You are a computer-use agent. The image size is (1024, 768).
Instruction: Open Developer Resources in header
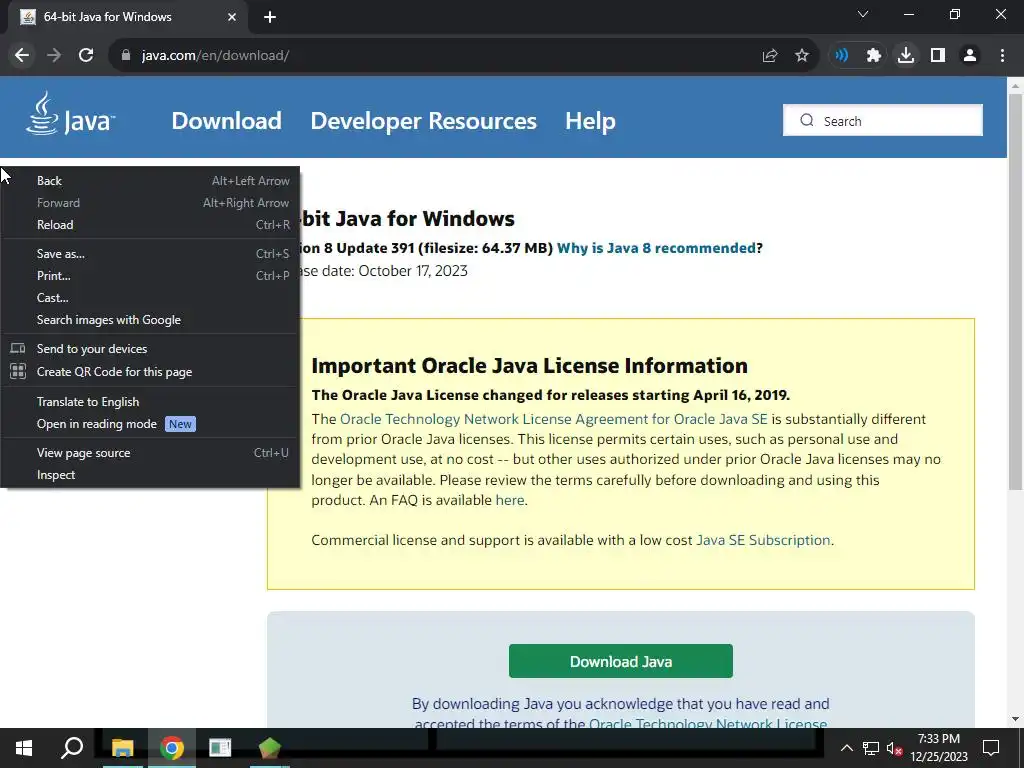click(x=423, y=121)
